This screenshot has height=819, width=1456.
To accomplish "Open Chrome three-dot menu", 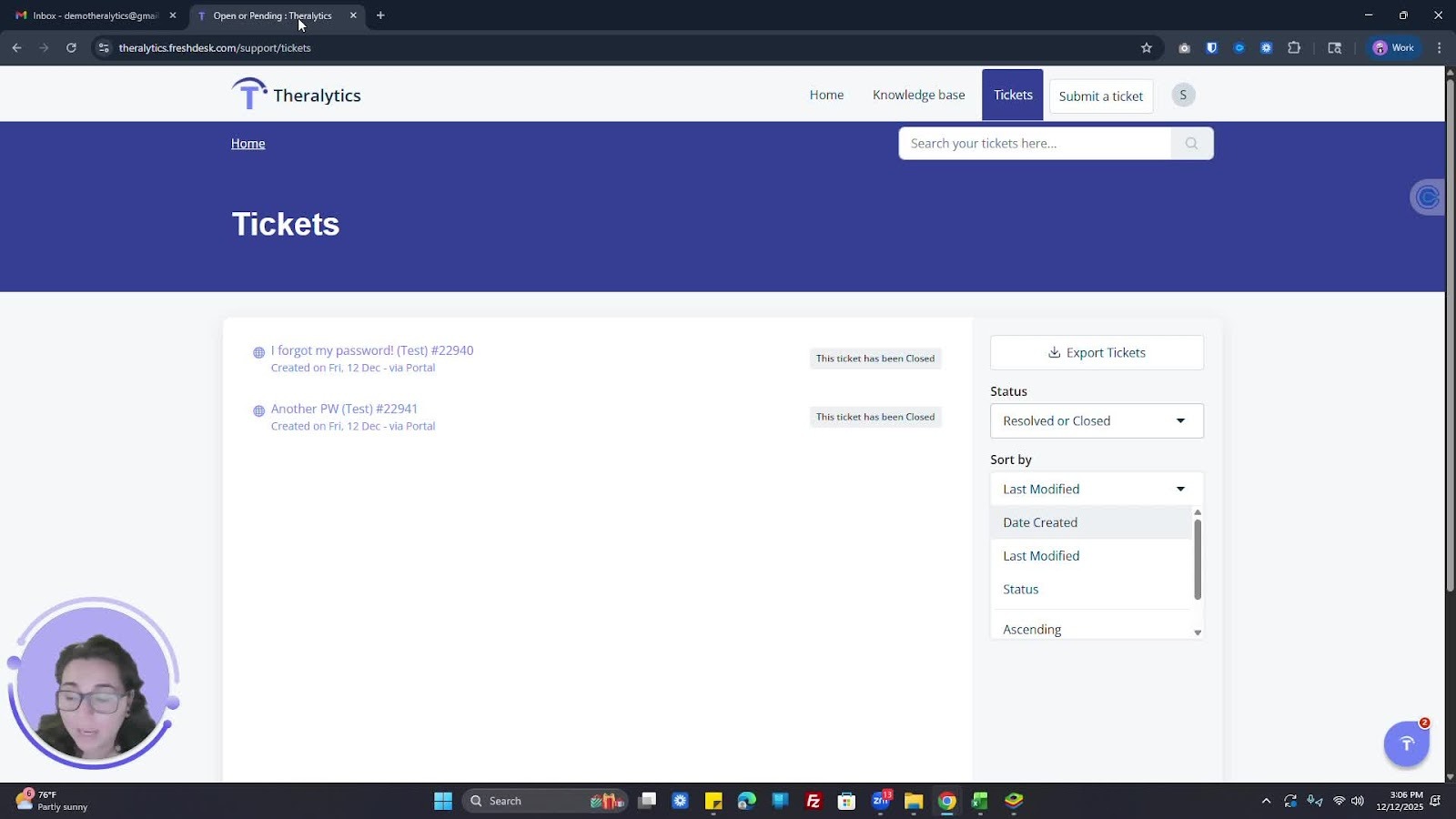I will click(x=1439, y=47).
